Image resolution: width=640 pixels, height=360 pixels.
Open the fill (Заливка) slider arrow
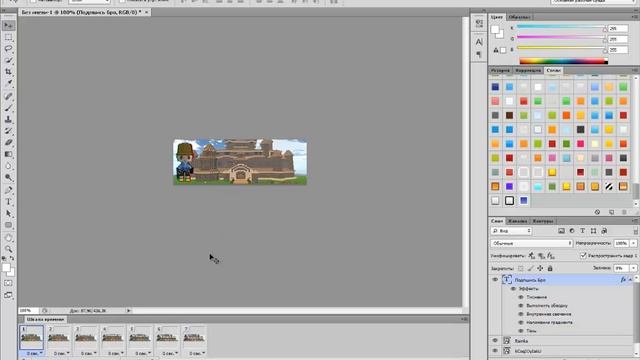pos(633,268)
